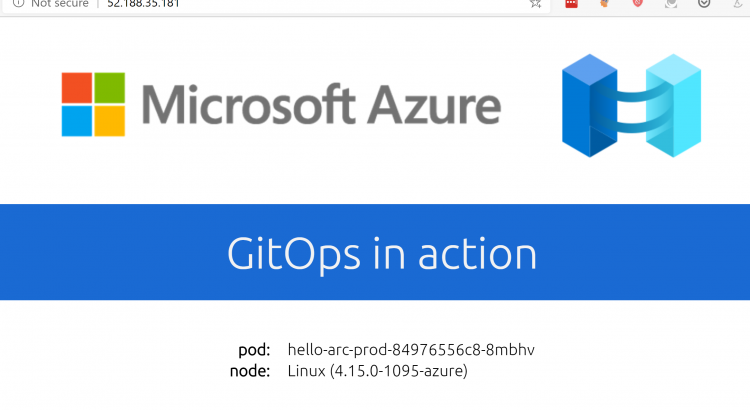Open the red extension with white dots
Viewport: 750px width, 410px height.
572,3
